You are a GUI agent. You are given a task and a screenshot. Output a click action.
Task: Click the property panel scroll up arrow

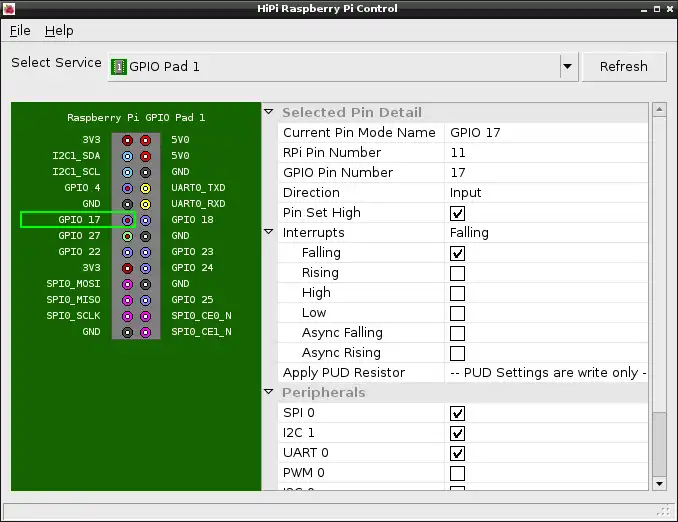click(659, 109)
